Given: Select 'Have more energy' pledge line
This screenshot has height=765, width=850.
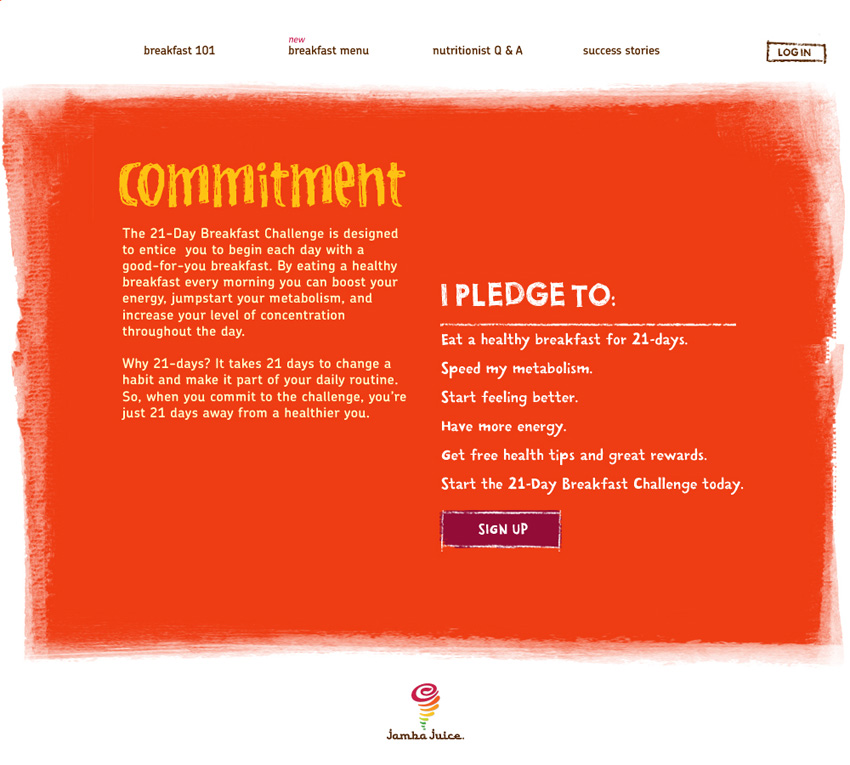Looking at the screenshot, I should (504, 427).
